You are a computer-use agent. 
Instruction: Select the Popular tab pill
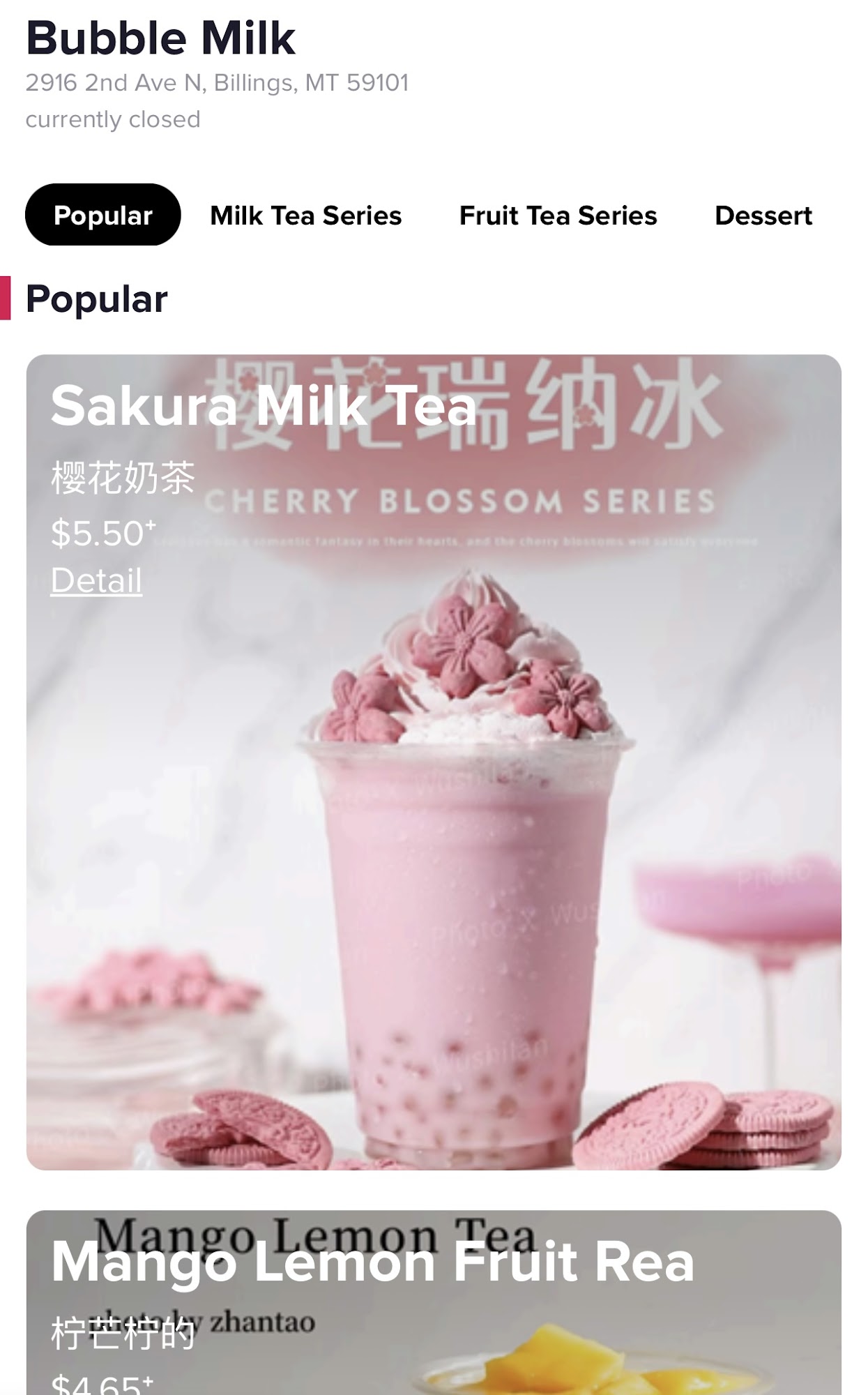pyautogui.click(x=103, y=215)
